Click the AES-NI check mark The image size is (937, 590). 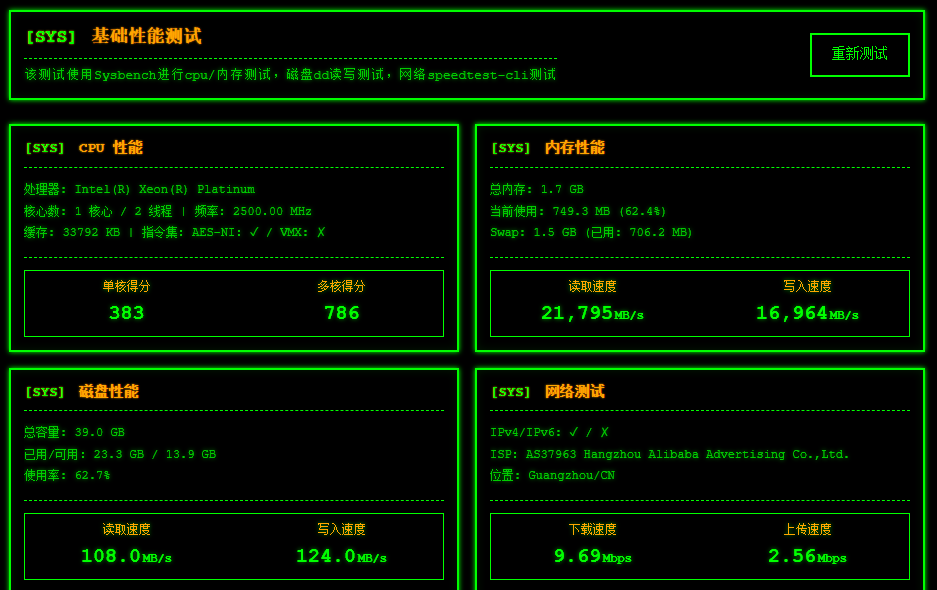[254, 232]
